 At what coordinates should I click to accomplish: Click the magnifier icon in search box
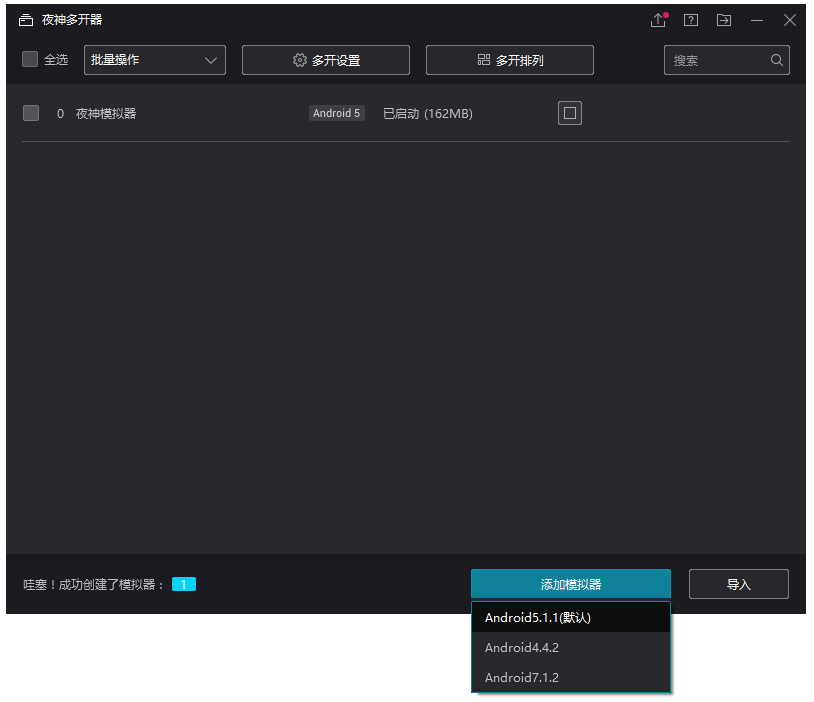(777, 60)
